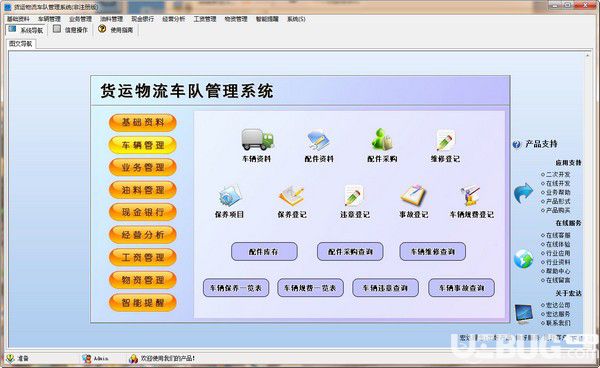This screenshot has width=600, height=368.
Task: Open the 车辆资料 truck icon
Action: tap(258, 139)
